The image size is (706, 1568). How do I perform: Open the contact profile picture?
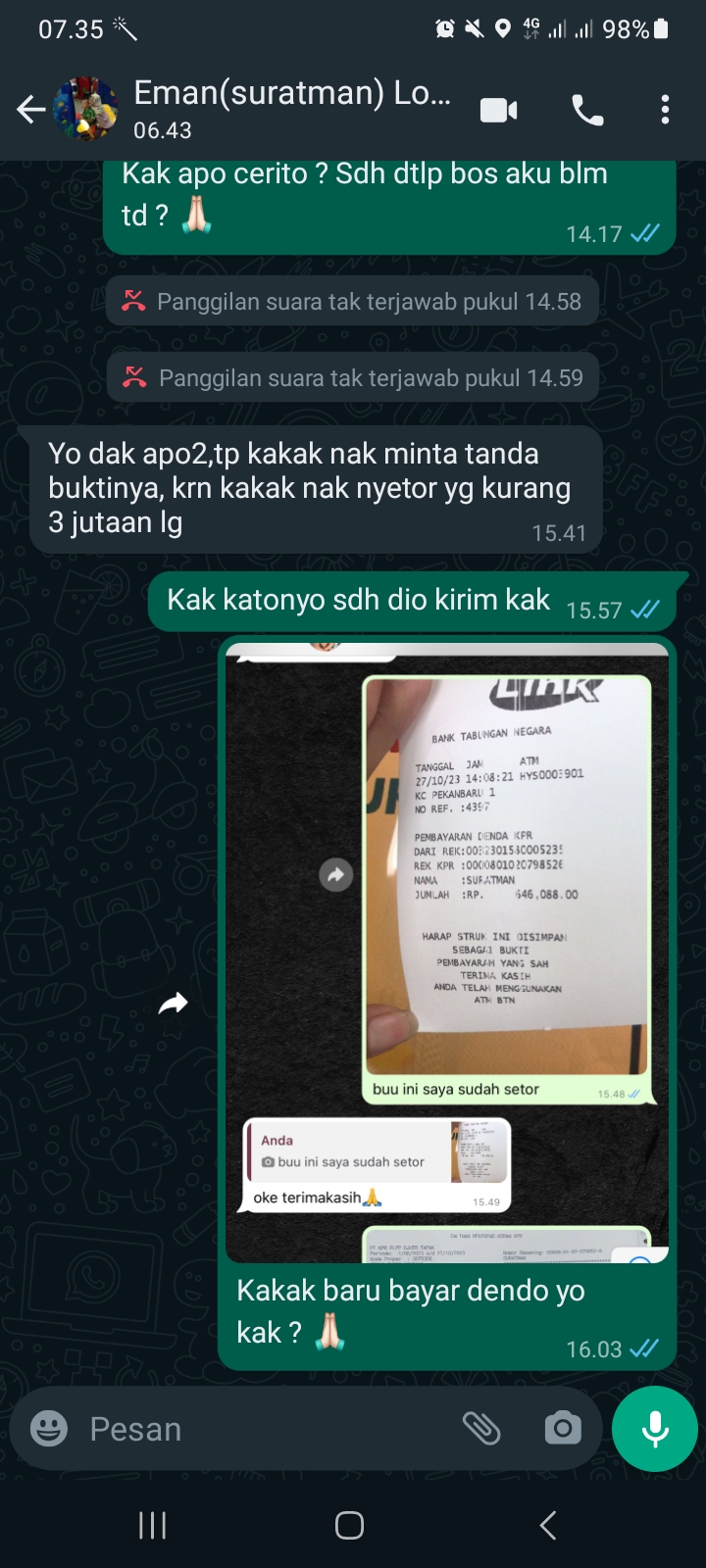tap(86, 109)
